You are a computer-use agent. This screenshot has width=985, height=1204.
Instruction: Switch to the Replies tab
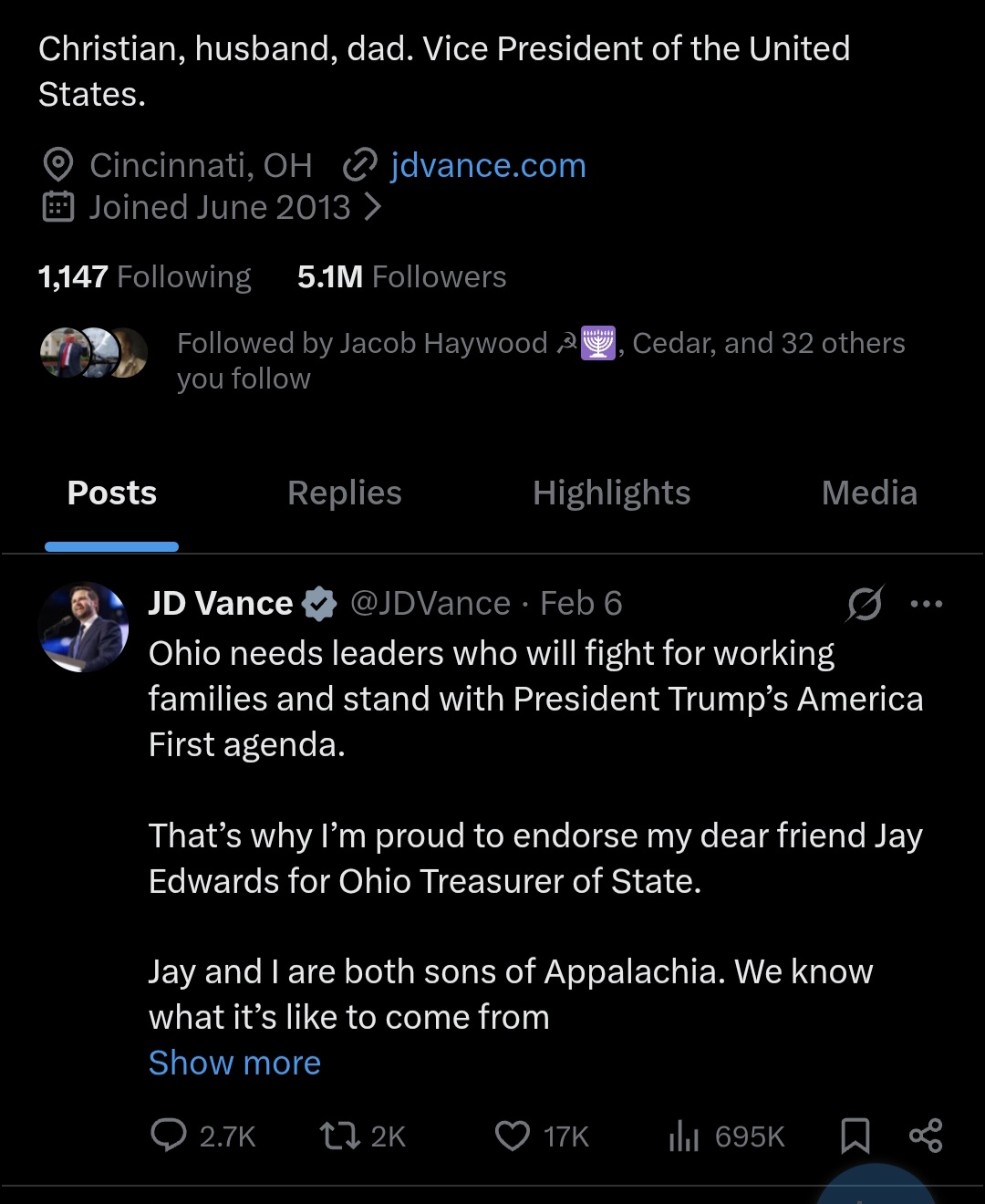[x=344, y=493]
